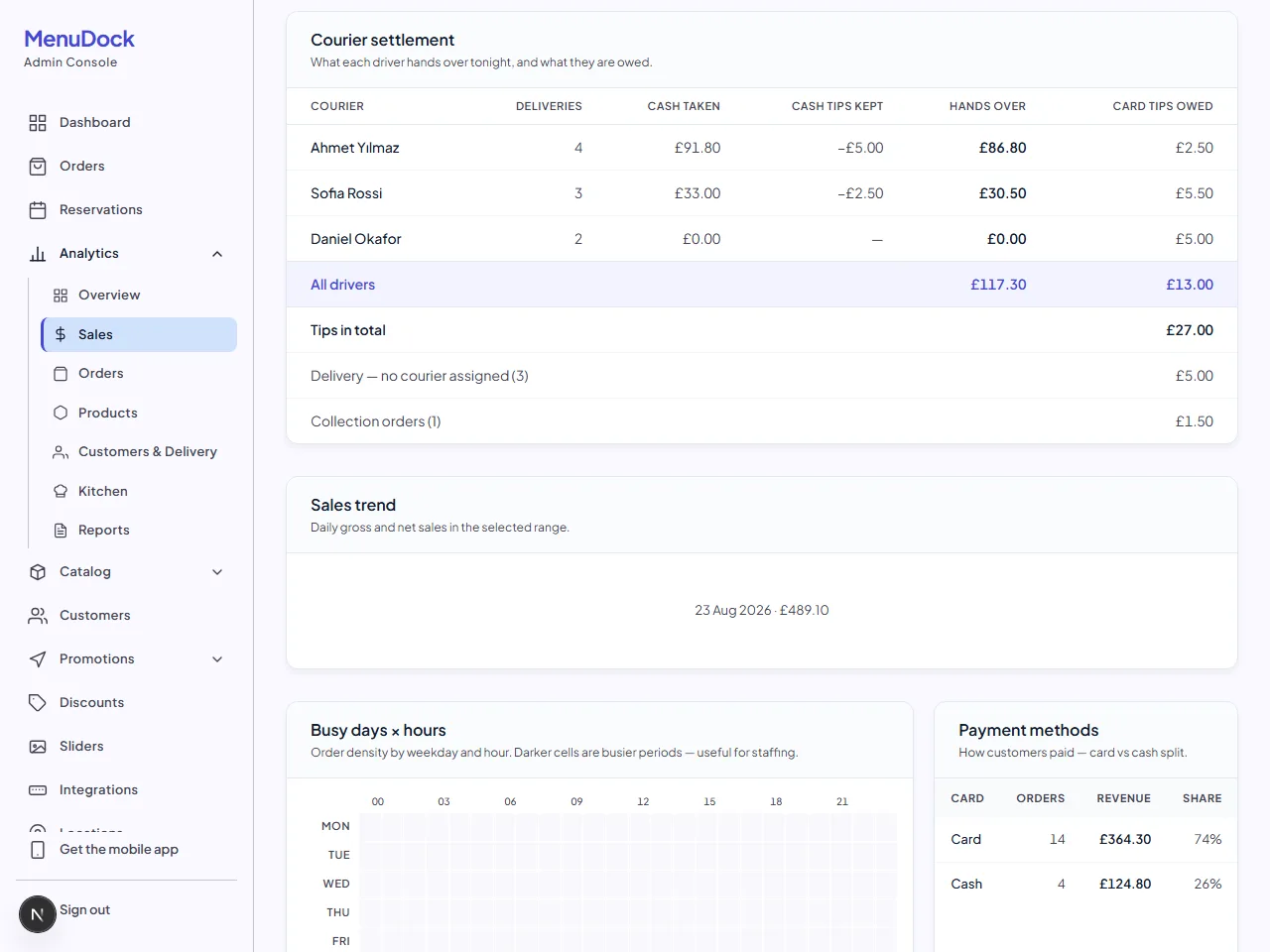Click the Ahmet Yılmaz courier row
Image resolution: width=1270 pixels, height=952 pixels.
pyautogui.click(x=762, y=148)
